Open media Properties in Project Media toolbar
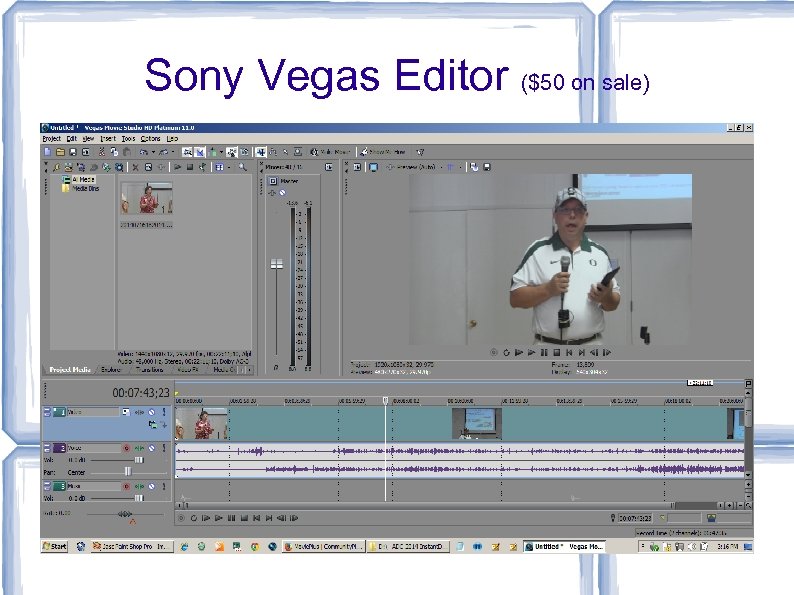 tap(148, 167)
